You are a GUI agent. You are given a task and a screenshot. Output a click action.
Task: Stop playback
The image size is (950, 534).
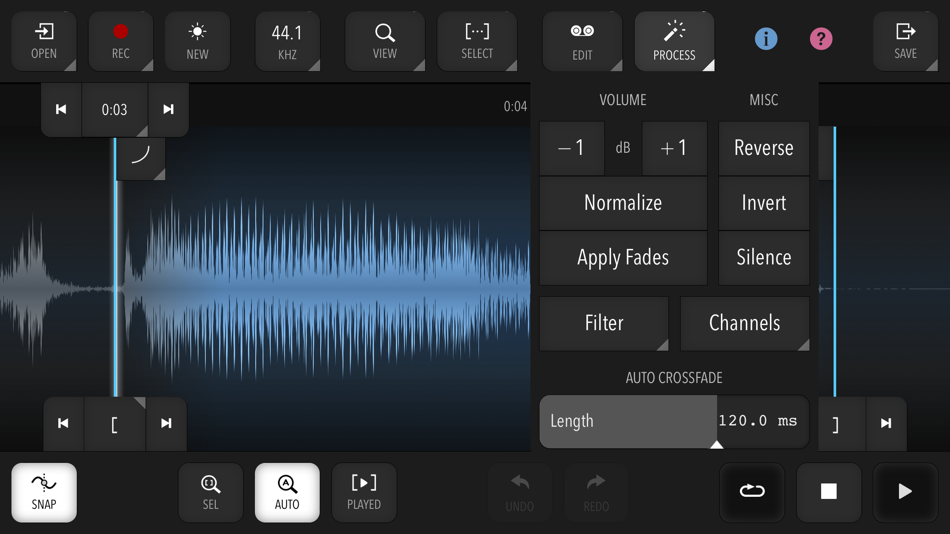pos(829,492)
